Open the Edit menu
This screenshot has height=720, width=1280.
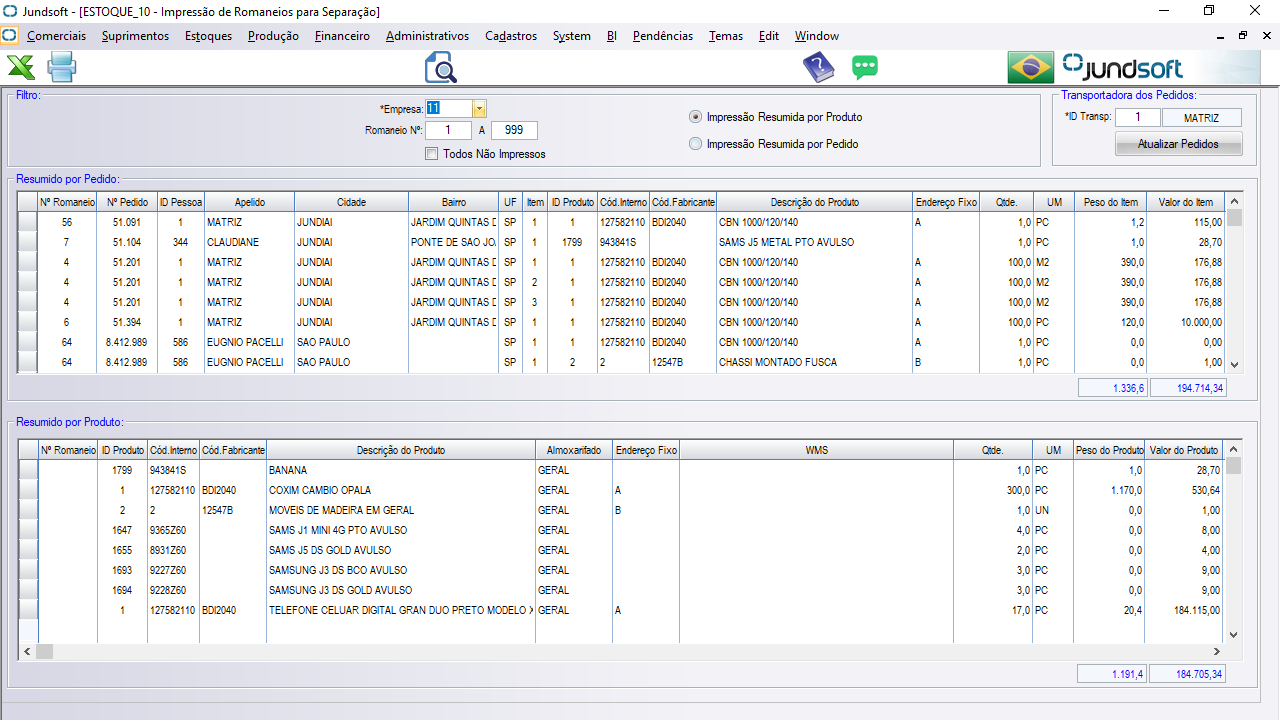[x=769, y=36]
